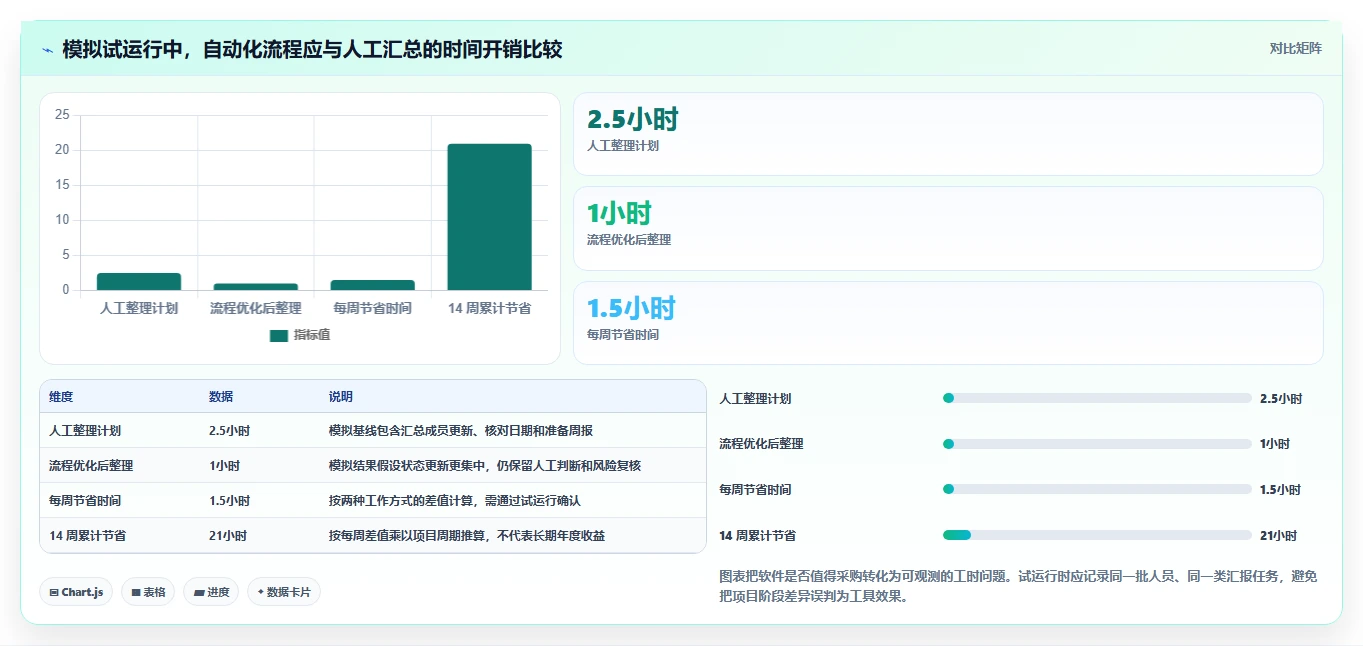Click the 维度 column header
Screen dimensions: 1363x646
click(x=61, y=397)
